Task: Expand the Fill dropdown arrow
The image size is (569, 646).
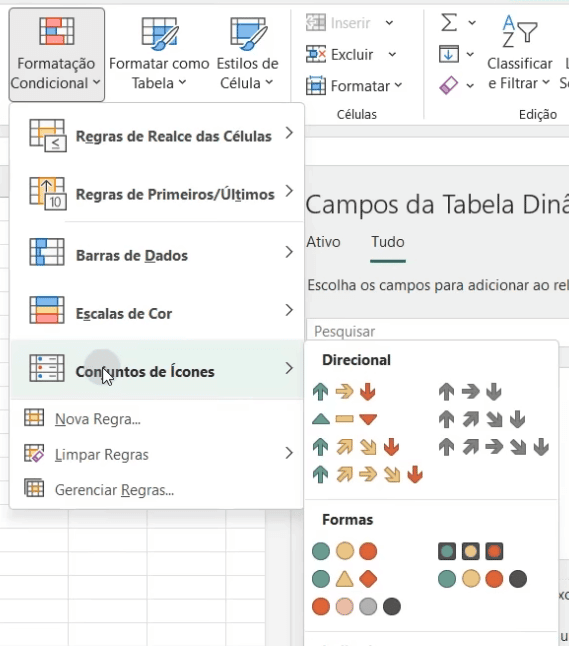Action: (470, 54)
